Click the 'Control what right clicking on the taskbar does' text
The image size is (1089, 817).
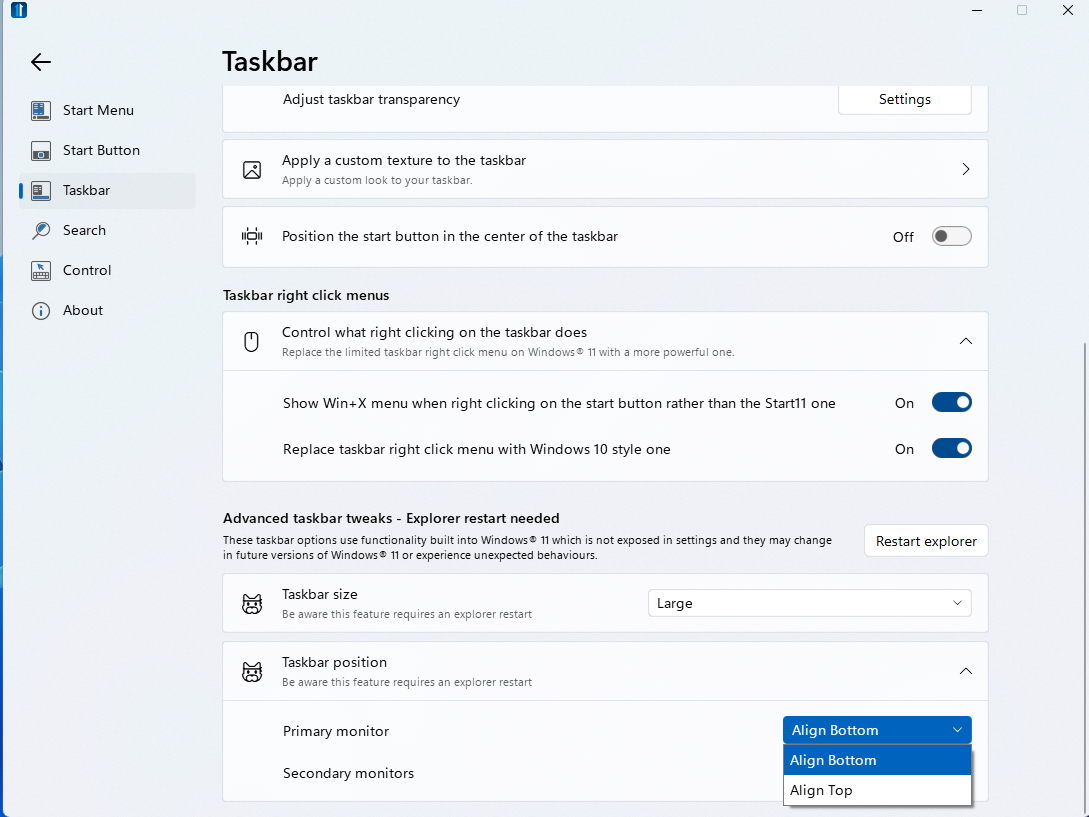coord(434,332)
